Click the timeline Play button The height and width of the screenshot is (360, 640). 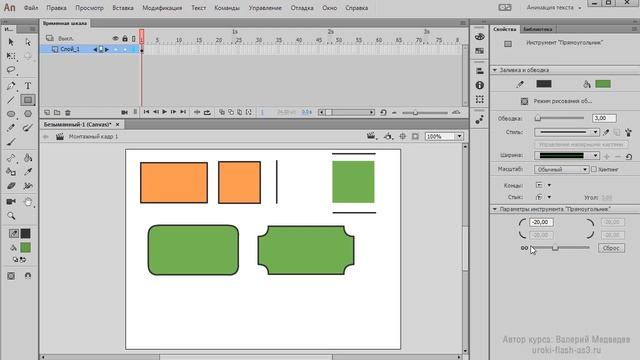click(164, 112)
